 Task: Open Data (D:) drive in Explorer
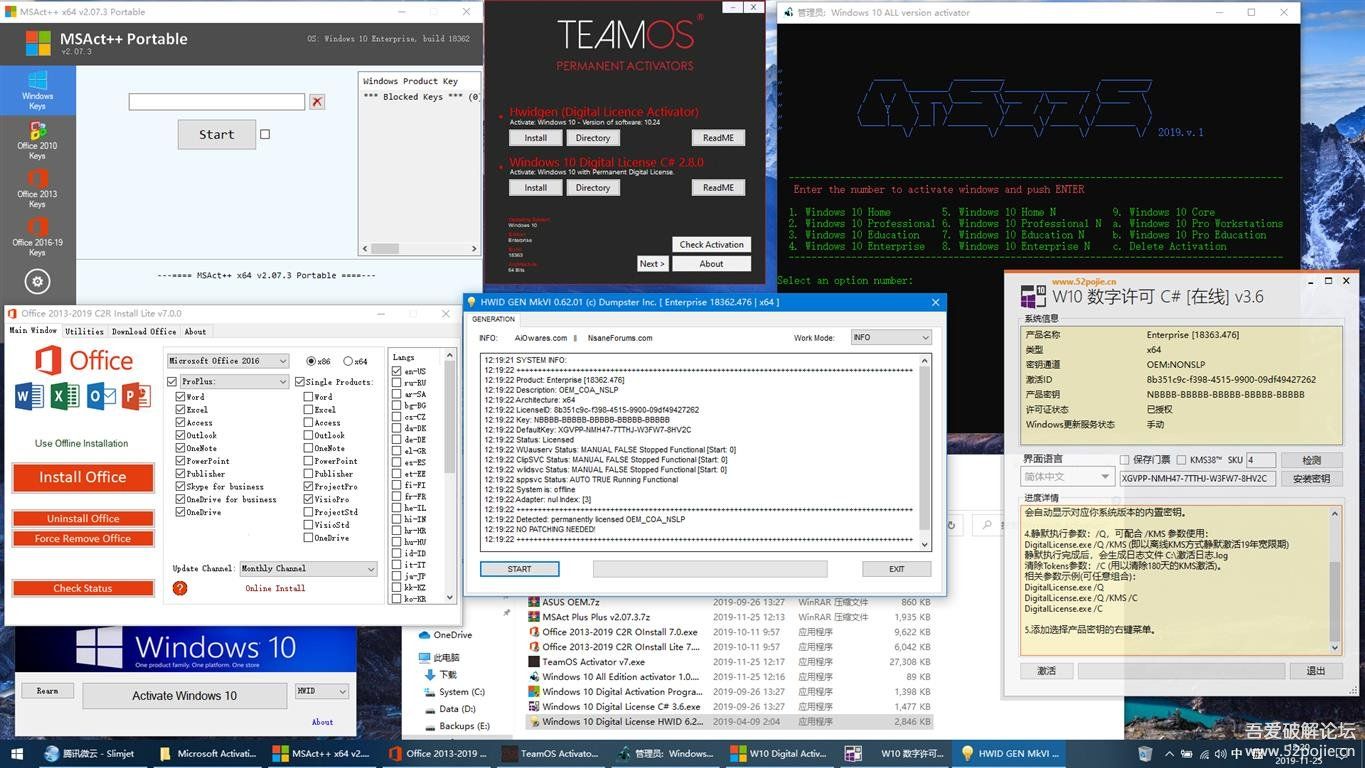click(455, 709)
